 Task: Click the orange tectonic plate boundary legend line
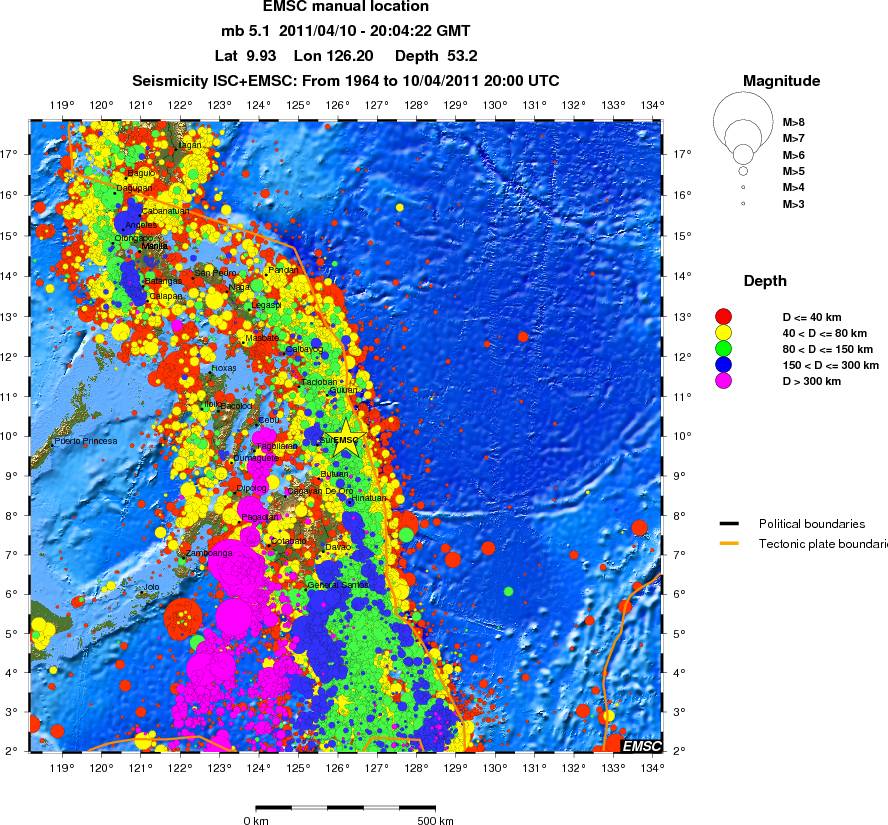click(x=729, y=544)
